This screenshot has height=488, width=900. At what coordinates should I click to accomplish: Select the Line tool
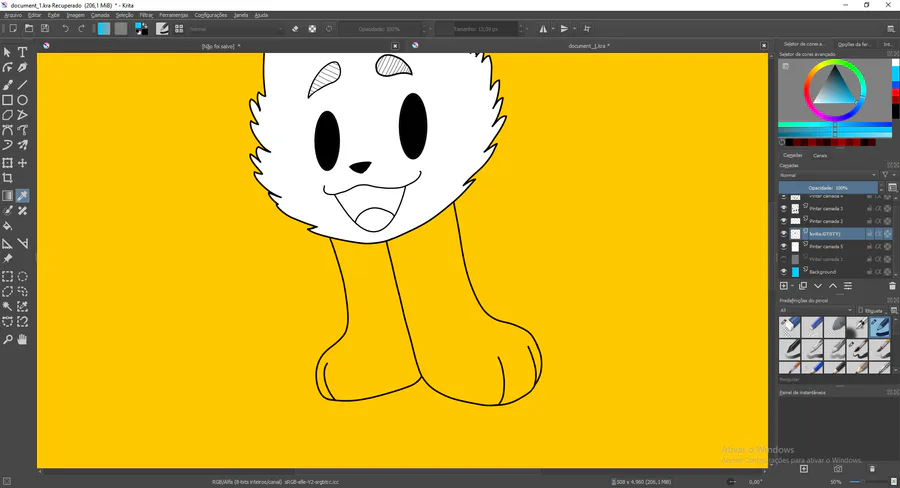(x=22, y=85)
